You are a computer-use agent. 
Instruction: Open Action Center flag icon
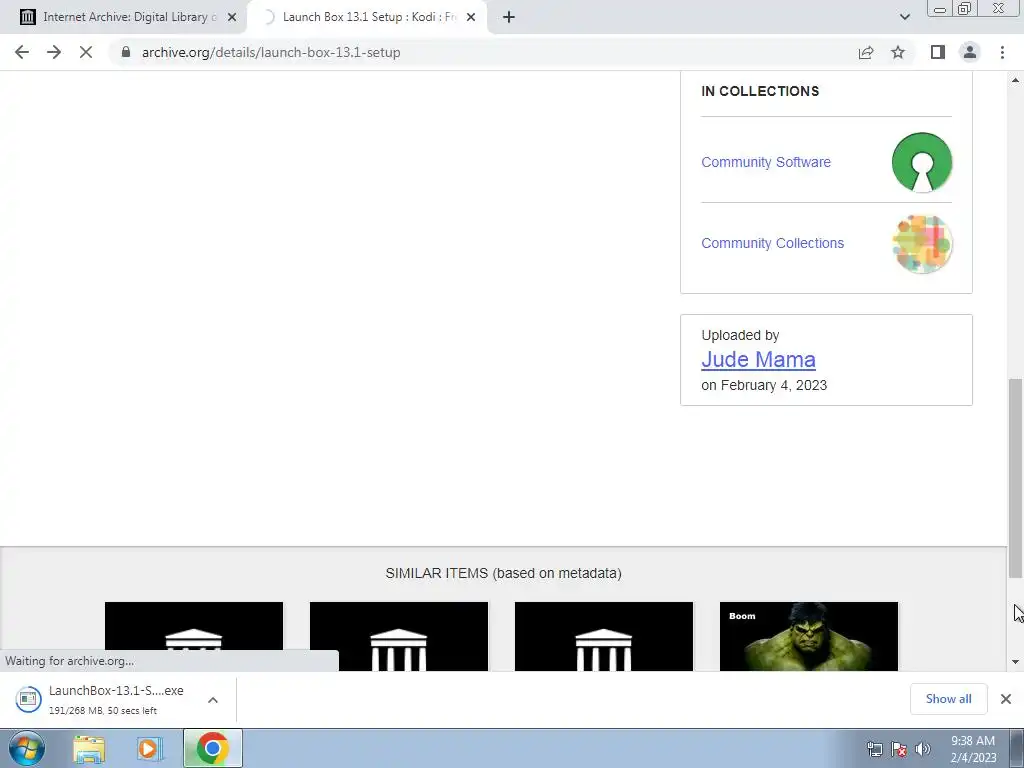899,749
